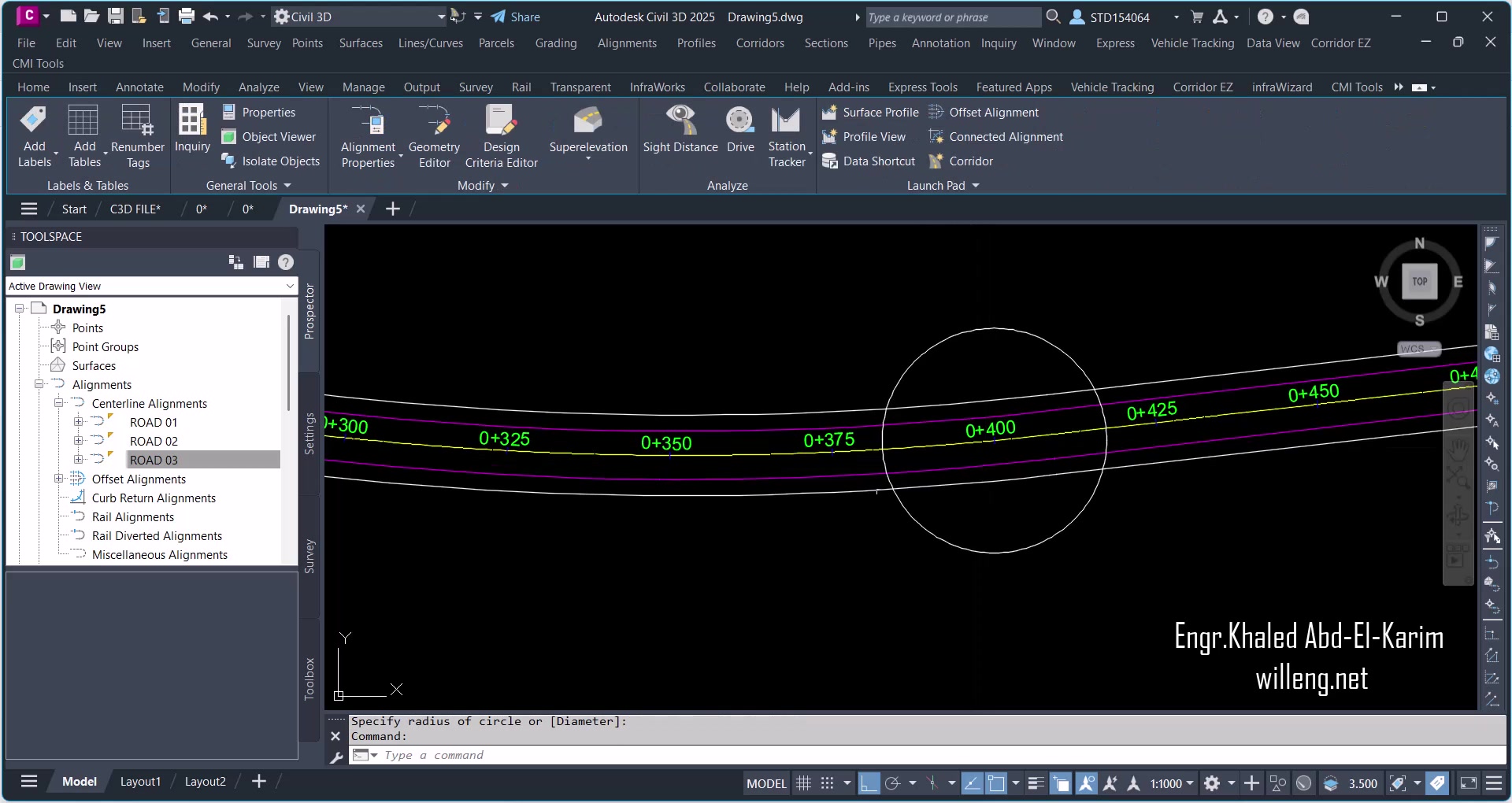Open the Civil 3D workspace dropdown
The height and width of the screenshot is (803, 1512).
coord(441,17)
